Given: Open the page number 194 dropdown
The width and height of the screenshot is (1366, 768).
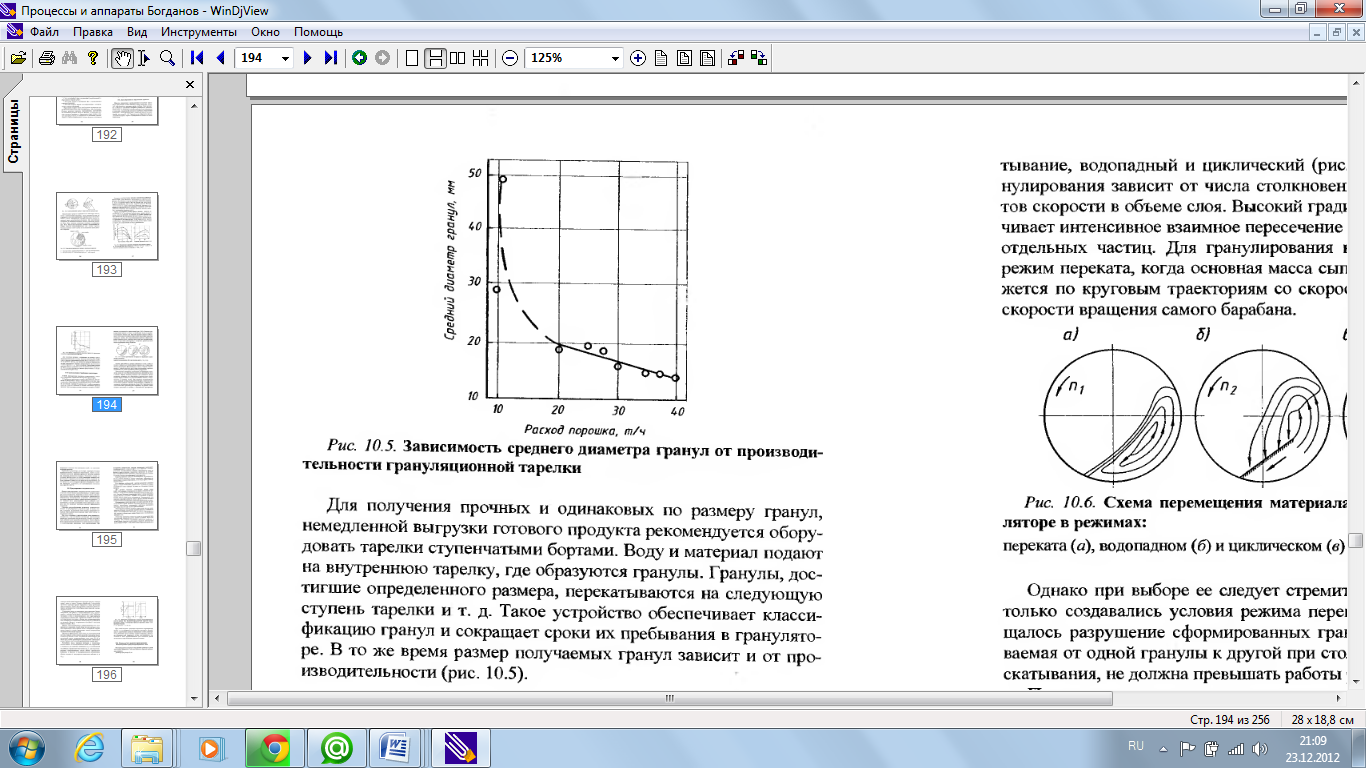Looking at the screenshot, I should coord(285,58).
